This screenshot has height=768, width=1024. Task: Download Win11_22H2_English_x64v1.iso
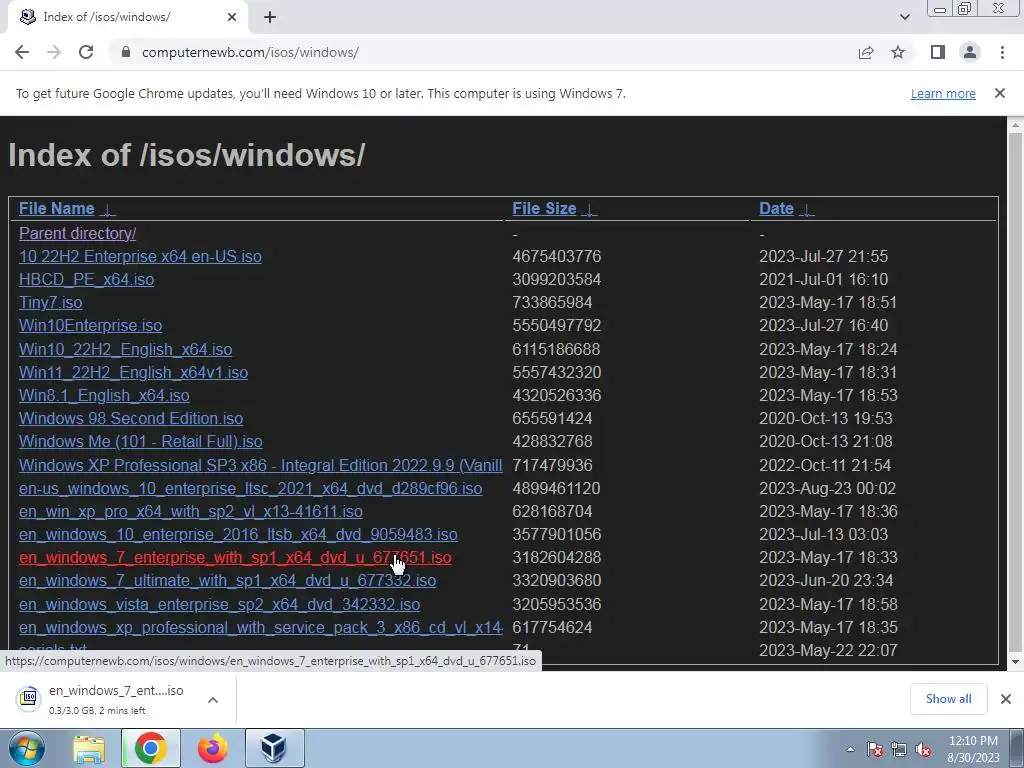click(133, 372)
